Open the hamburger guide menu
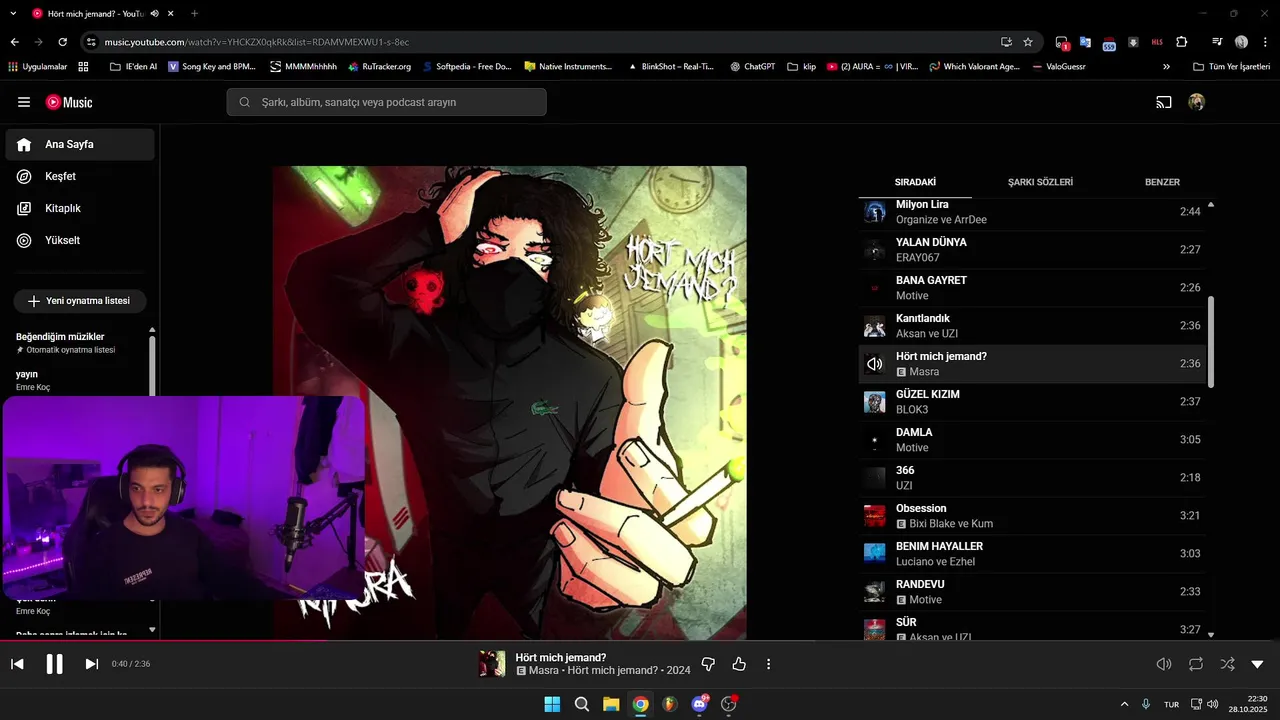The width and height of the screenshot is (1280, 720). 24,102
